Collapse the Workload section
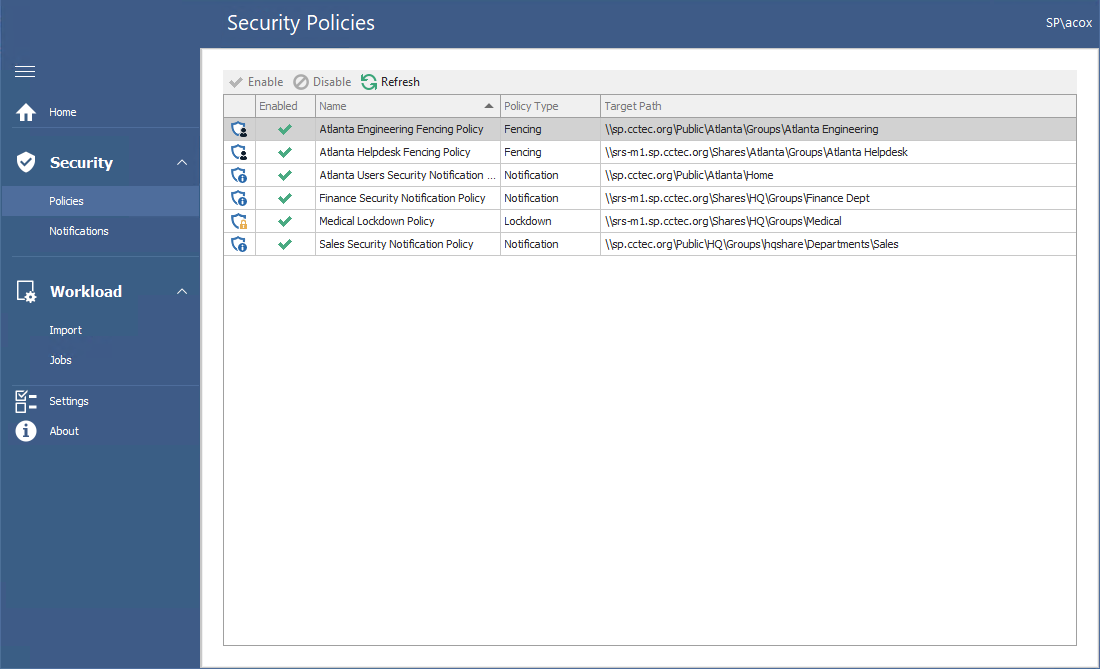 [x=182, y=291]
